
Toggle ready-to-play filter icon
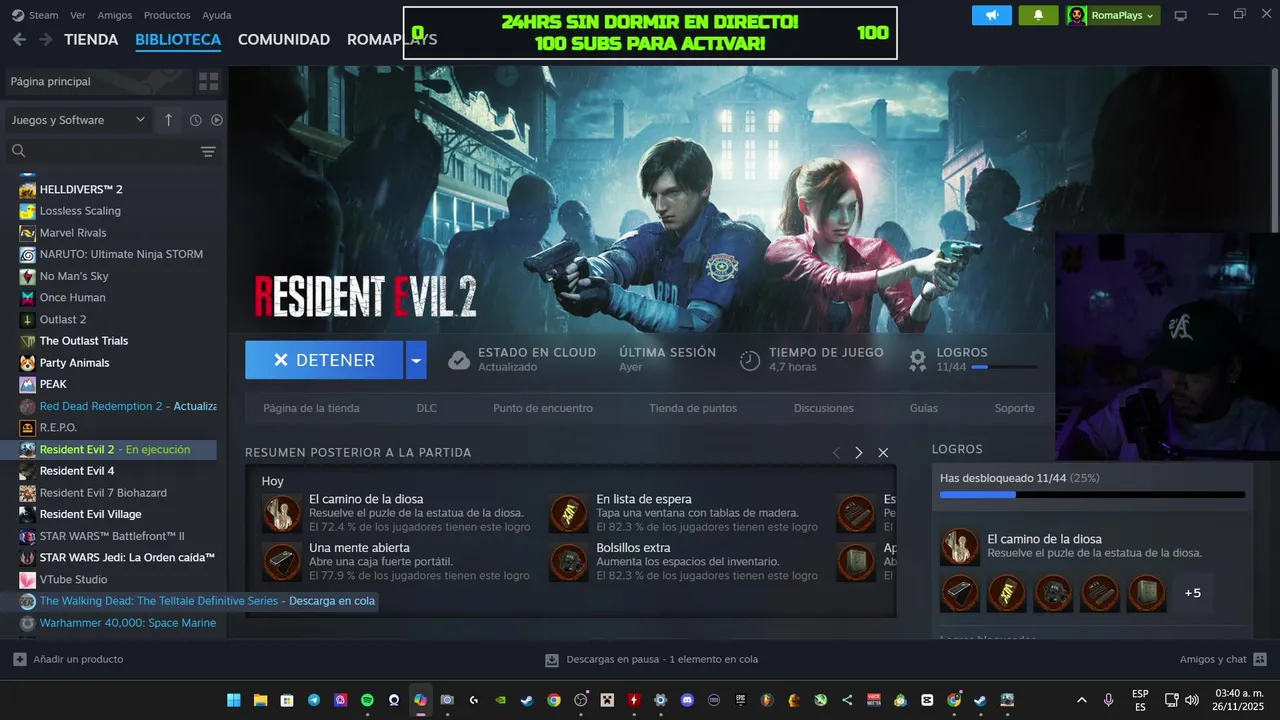tap(217, 120)
